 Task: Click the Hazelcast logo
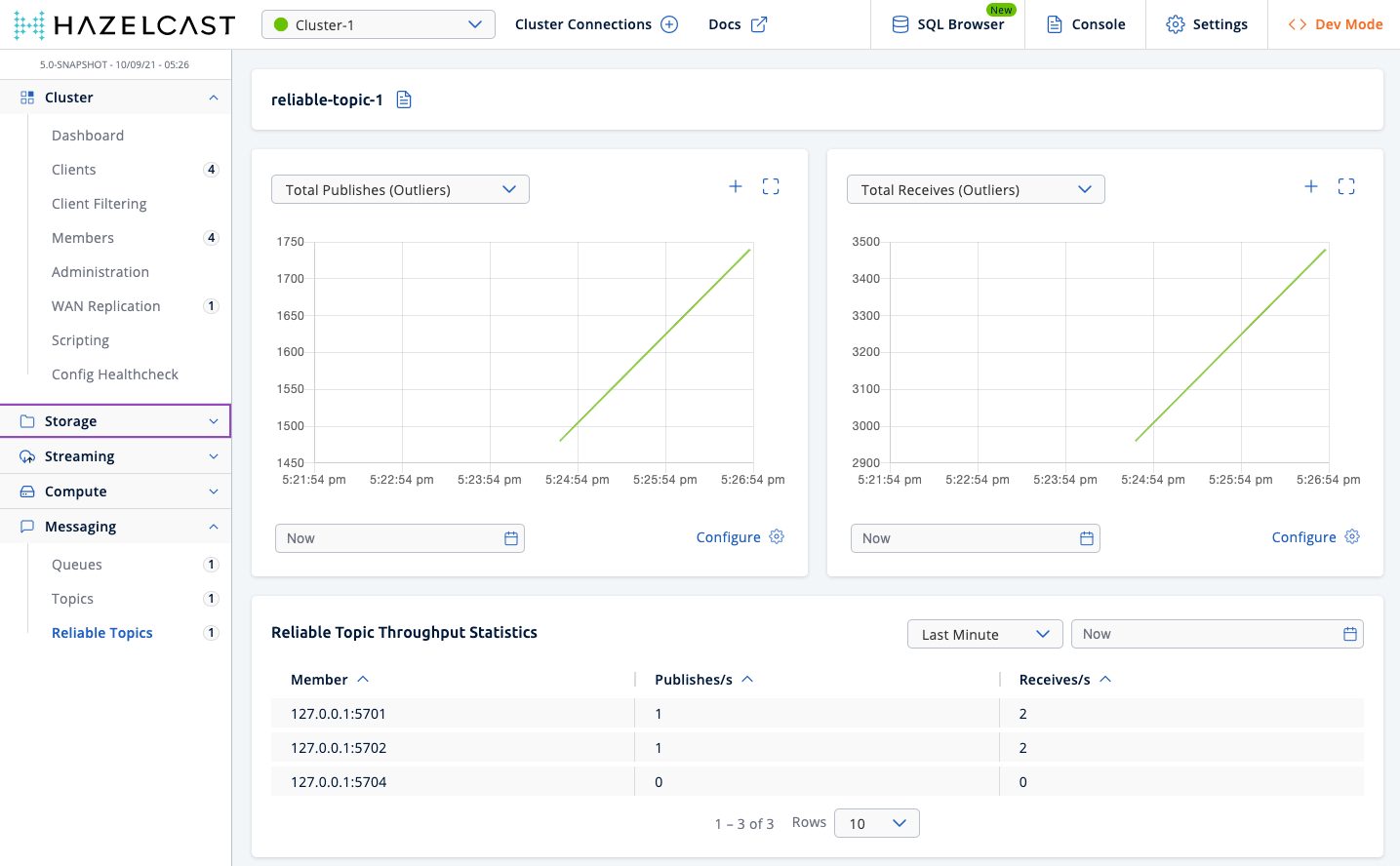tap(125, 24)
